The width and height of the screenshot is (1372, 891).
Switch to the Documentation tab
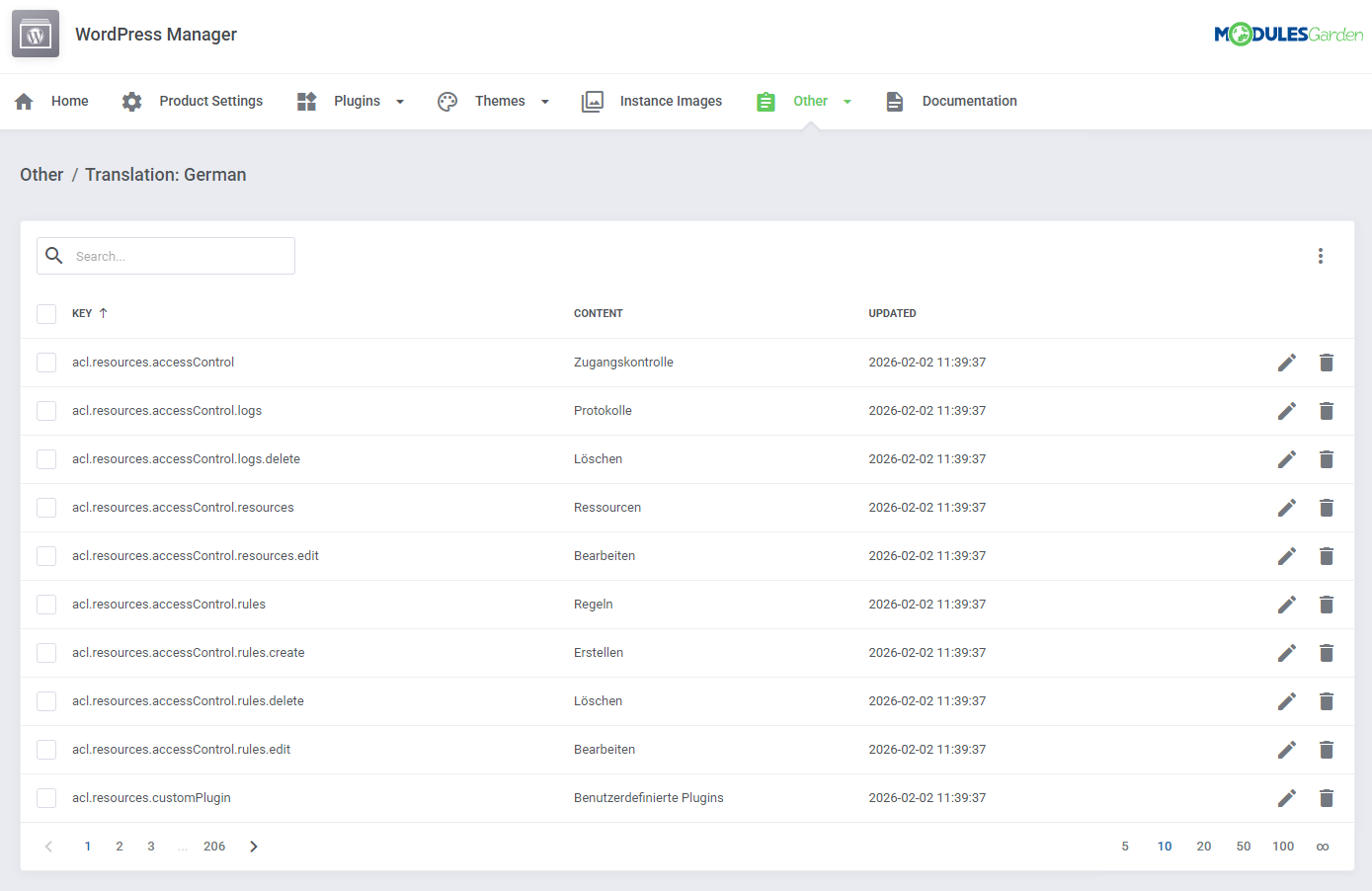969,100
